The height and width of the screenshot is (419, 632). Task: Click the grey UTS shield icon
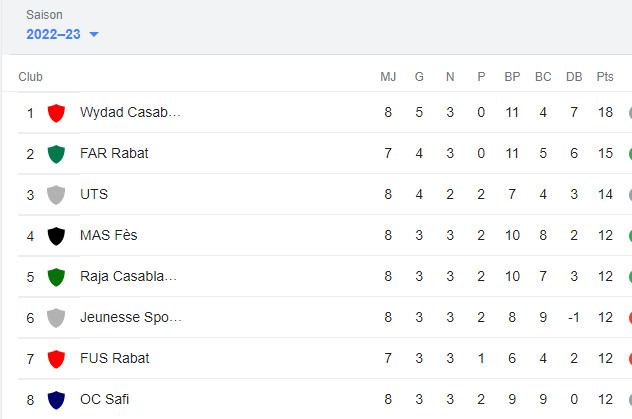[x=56, y=195]
